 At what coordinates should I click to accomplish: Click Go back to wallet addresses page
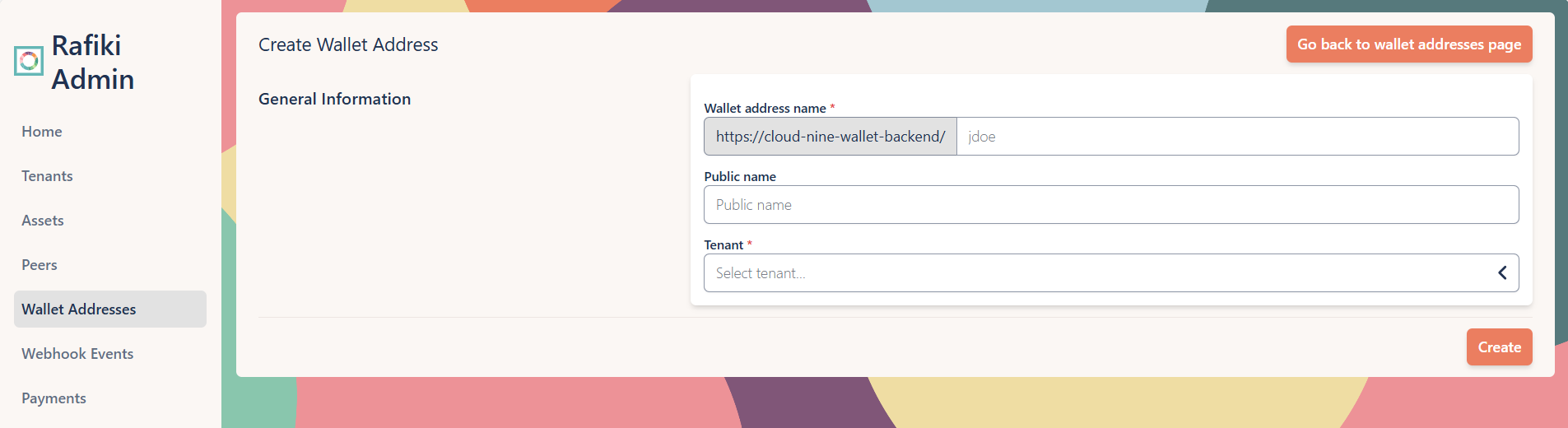click(1408, 44)
